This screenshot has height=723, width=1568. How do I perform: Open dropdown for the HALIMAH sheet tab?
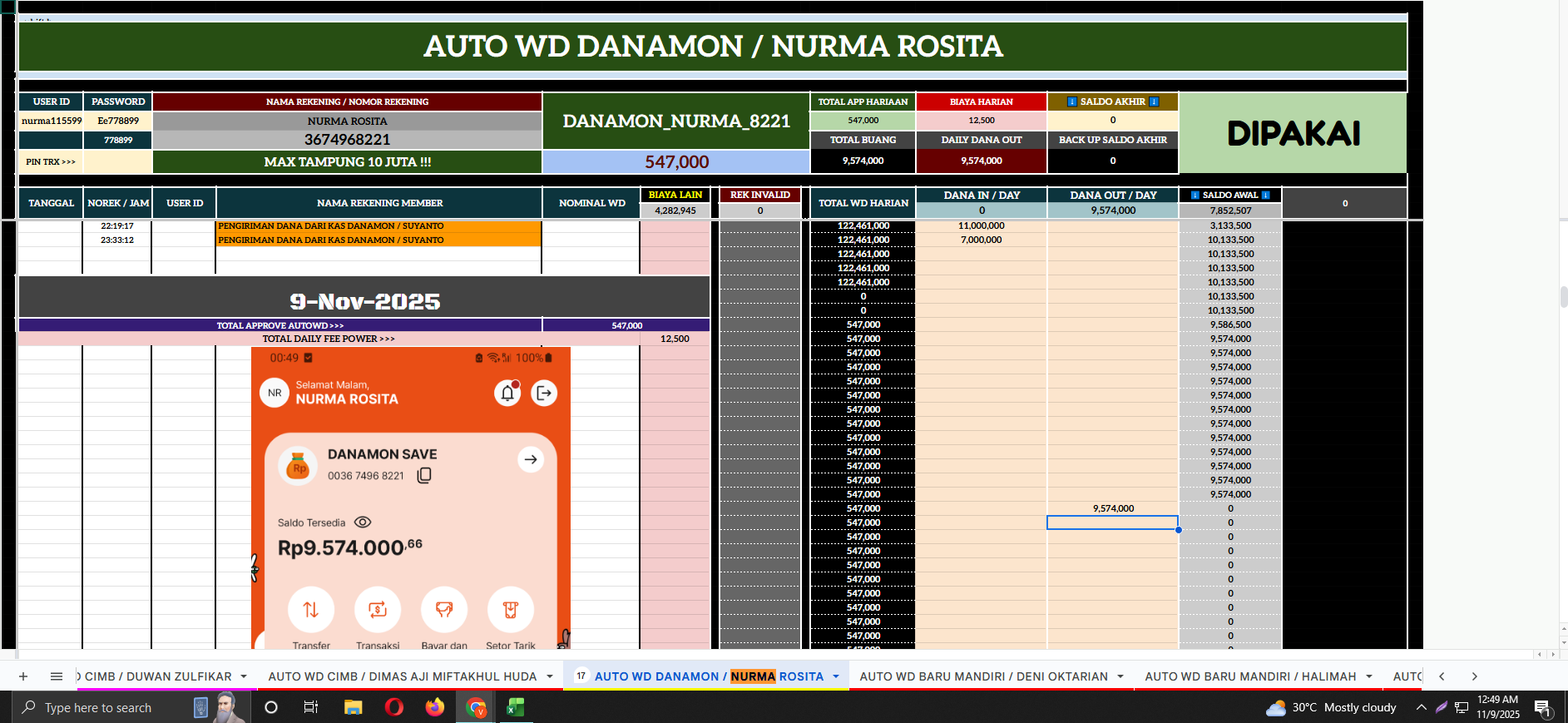pos(1368,676)
